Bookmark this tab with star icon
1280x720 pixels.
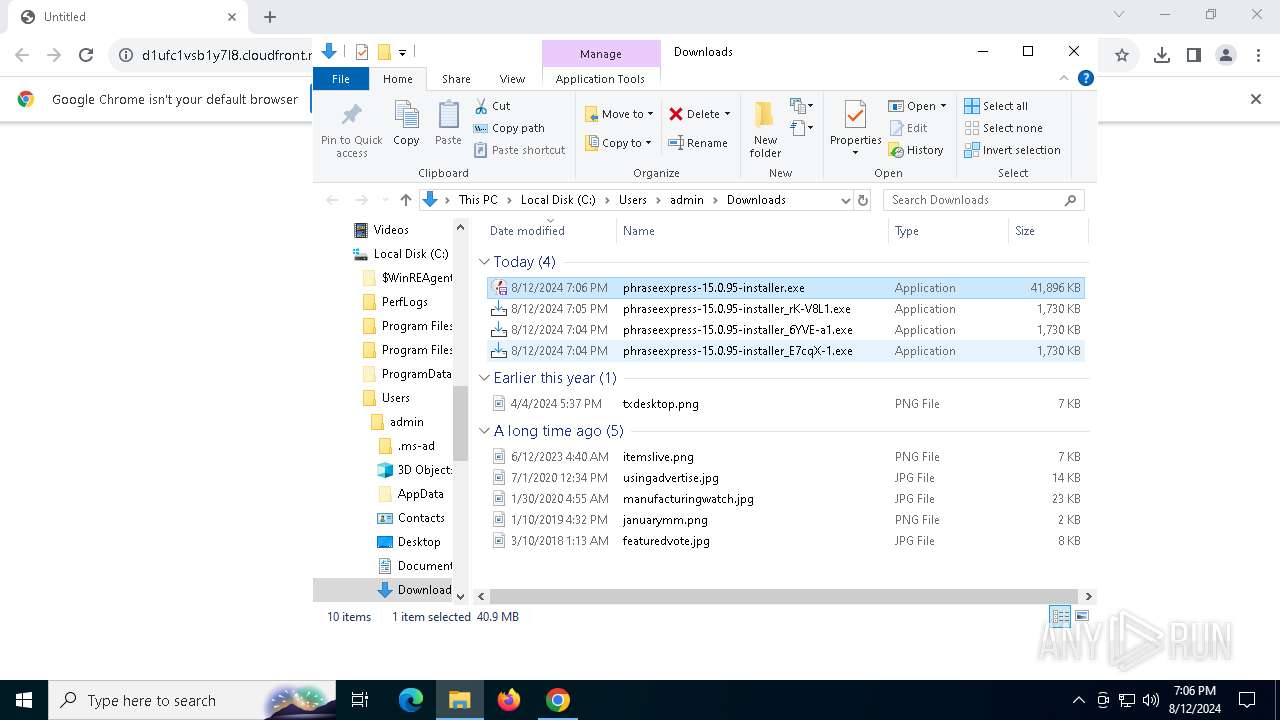[x=1122, y=55]
